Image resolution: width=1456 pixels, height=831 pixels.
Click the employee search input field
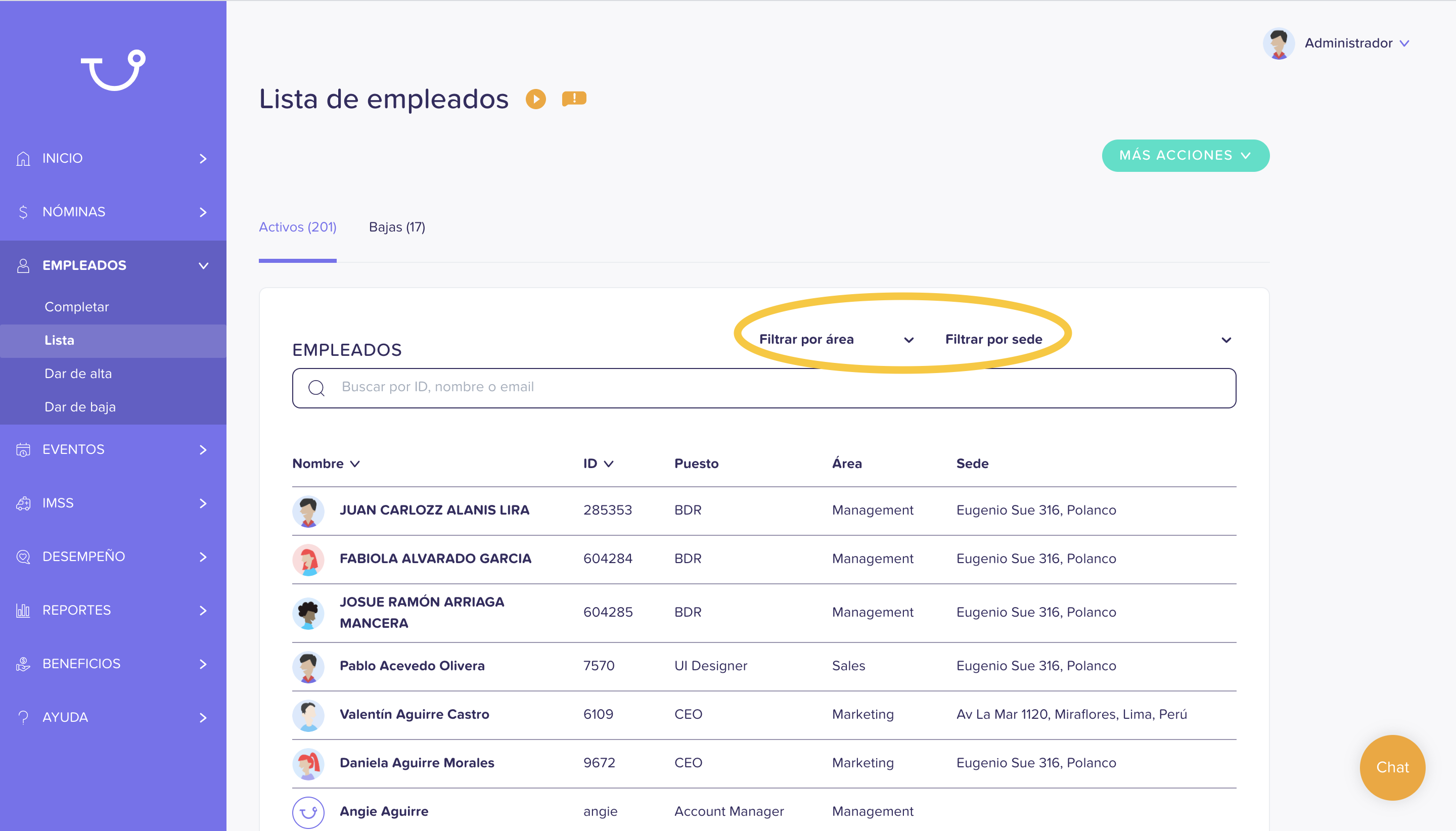coord(765,388)
